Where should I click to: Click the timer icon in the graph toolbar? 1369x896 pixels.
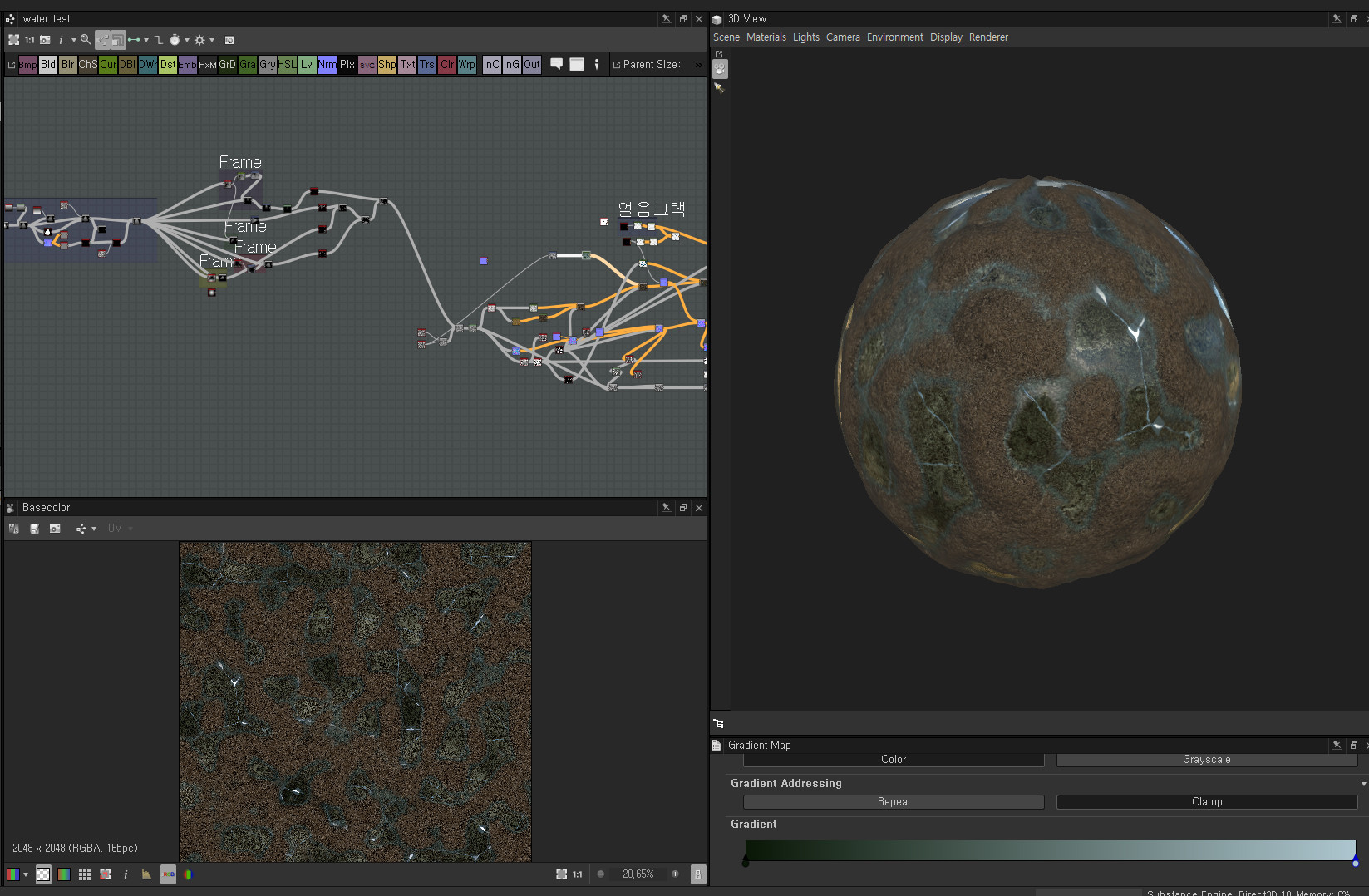174,40
